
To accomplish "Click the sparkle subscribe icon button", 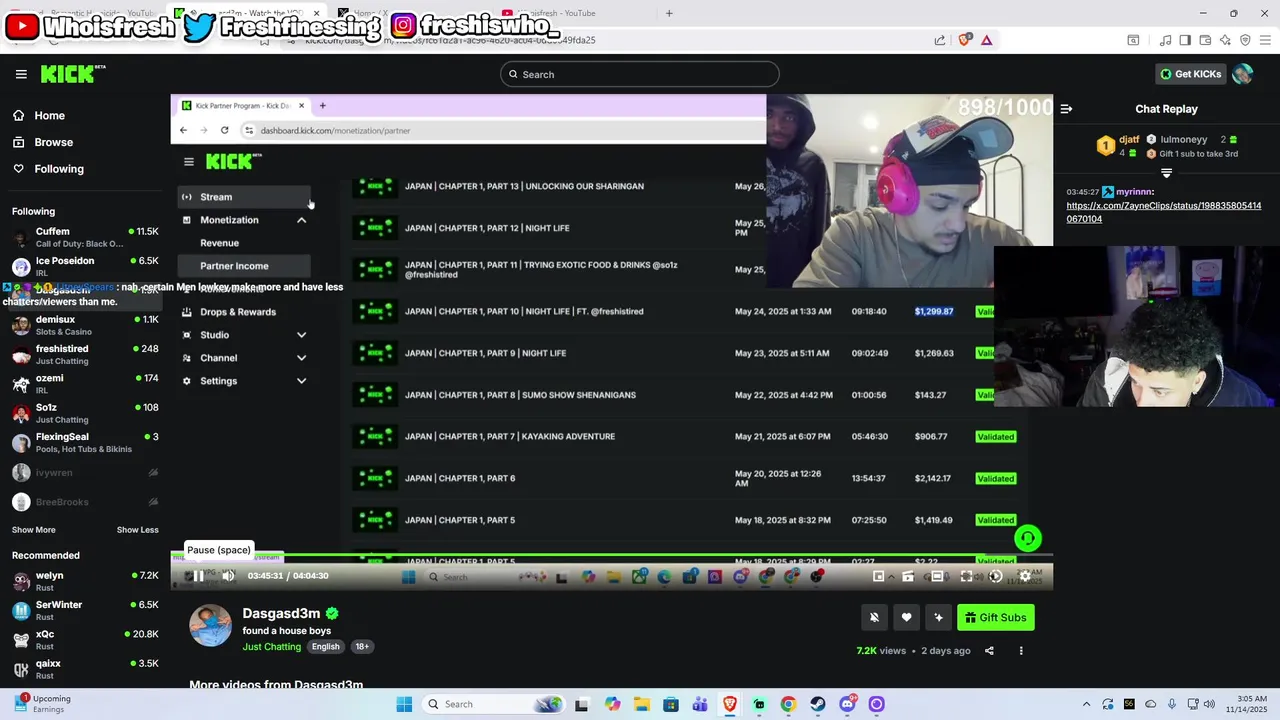I will point(938,618).
